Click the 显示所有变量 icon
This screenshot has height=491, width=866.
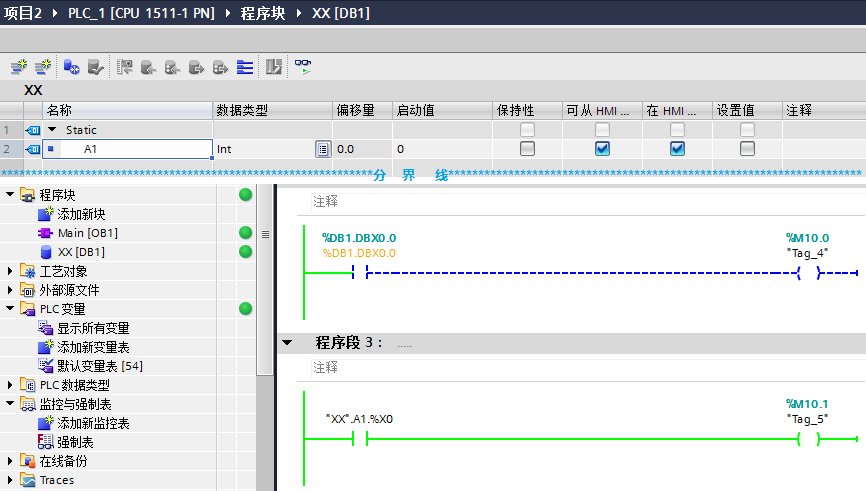pos(45,328)
